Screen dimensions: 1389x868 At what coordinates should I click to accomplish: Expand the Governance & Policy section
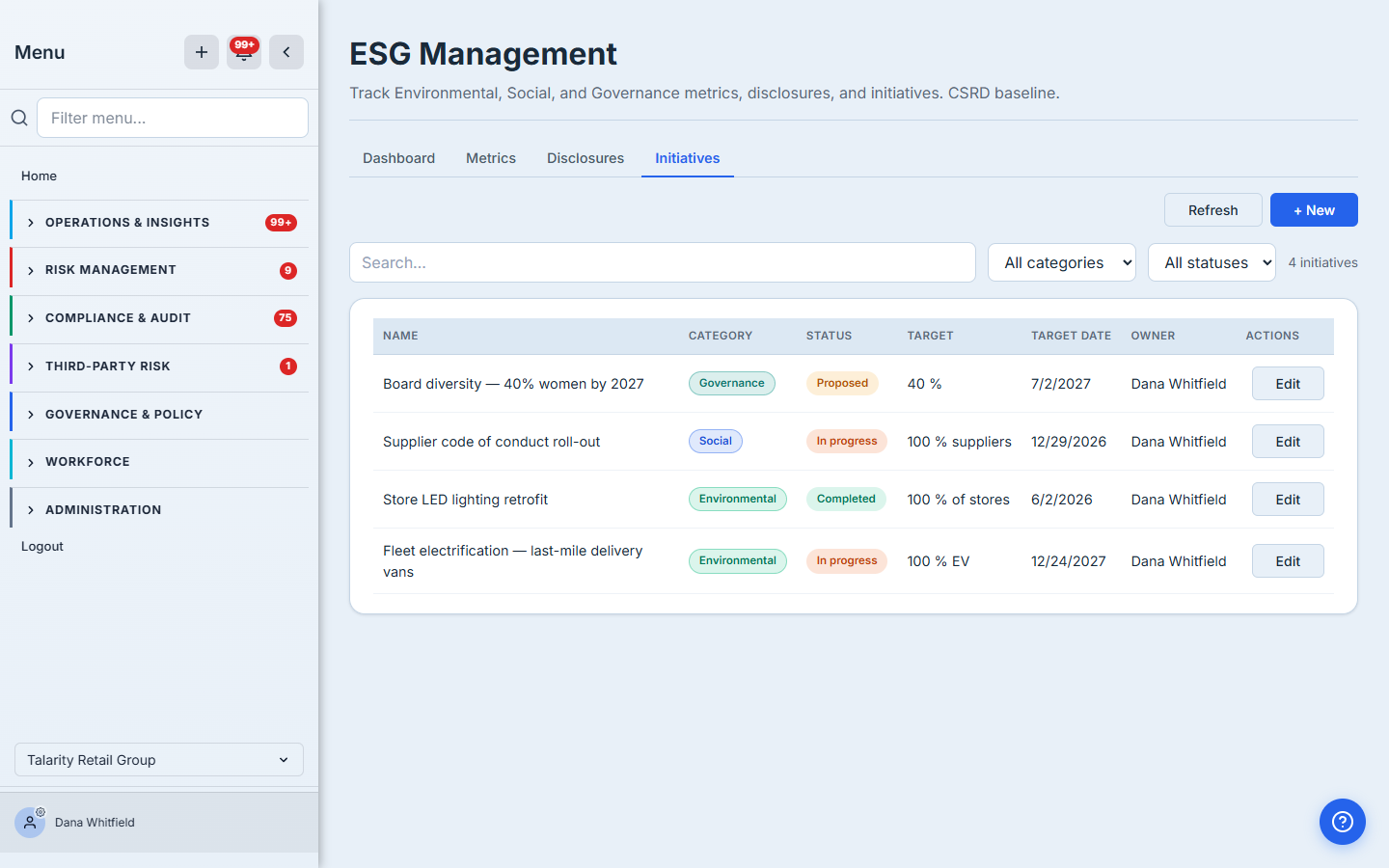(x=159, y=415)
